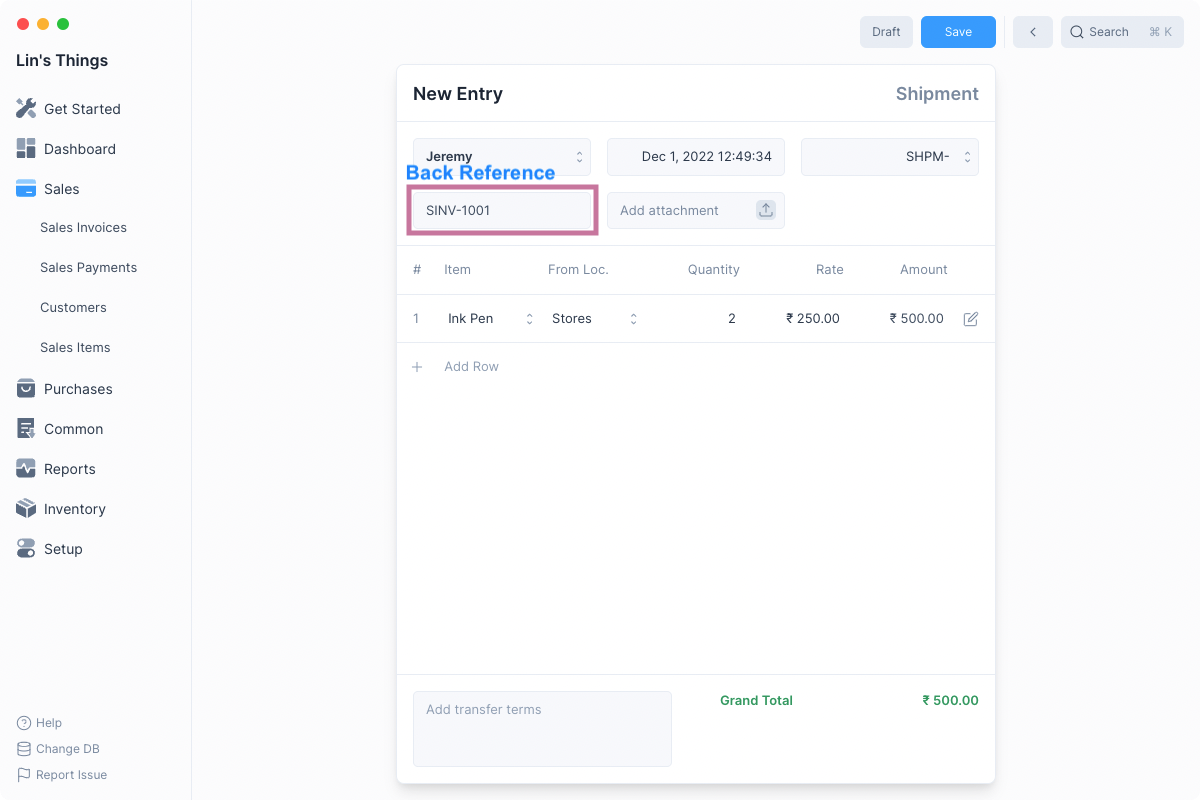Click the Dashboard icon in sidebar
Screen dimensions: 1200x800
point(26,148)
